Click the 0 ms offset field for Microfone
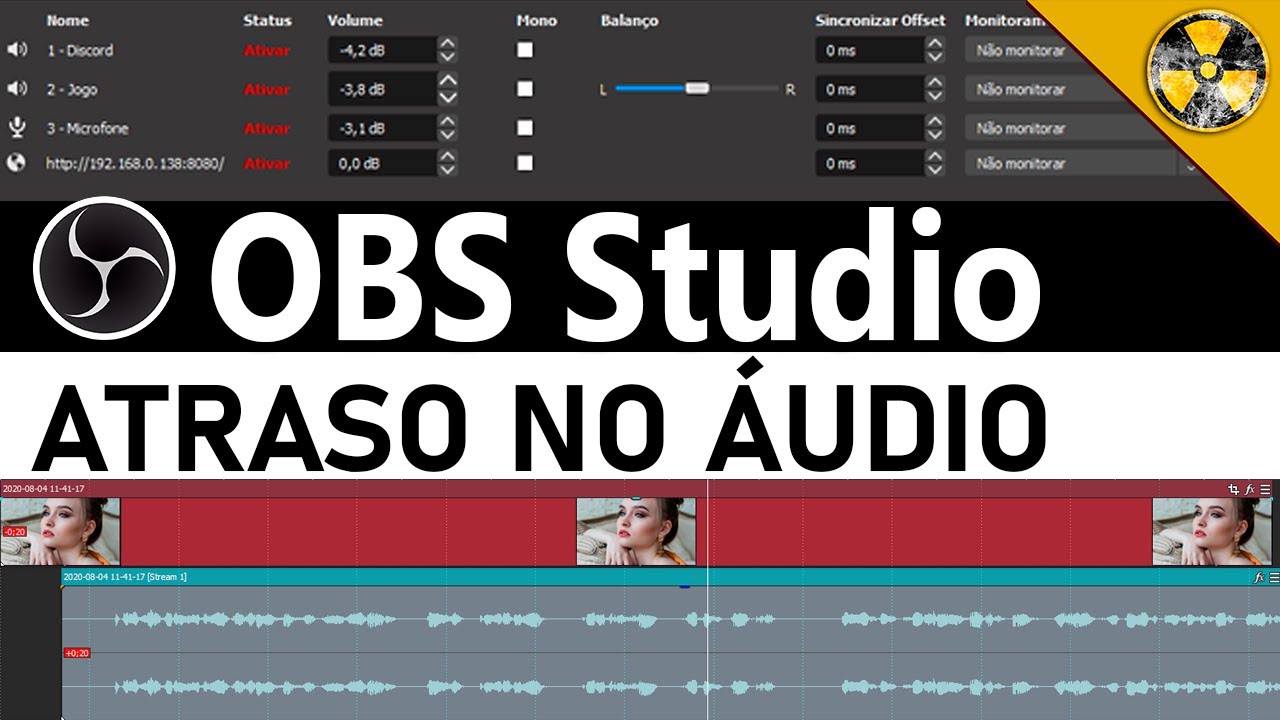Viewport: 1280px width, 720px height. (870, 128)
